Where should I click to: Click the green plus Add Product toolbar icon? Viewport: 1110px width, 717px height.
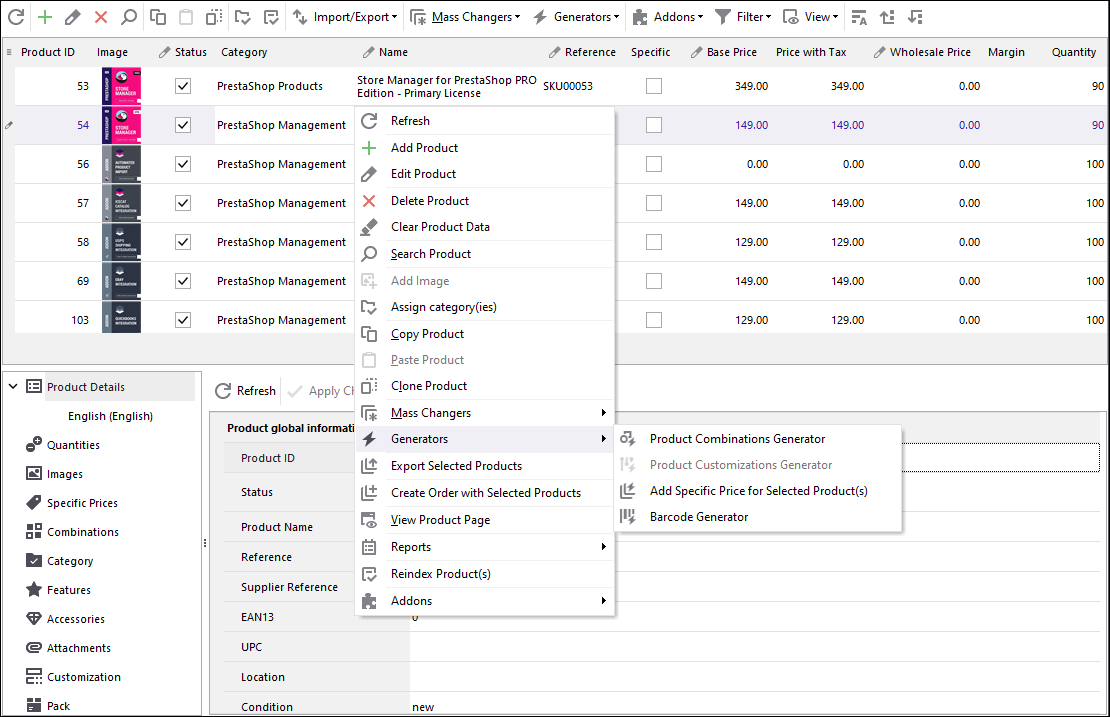(x=45, y=17)
